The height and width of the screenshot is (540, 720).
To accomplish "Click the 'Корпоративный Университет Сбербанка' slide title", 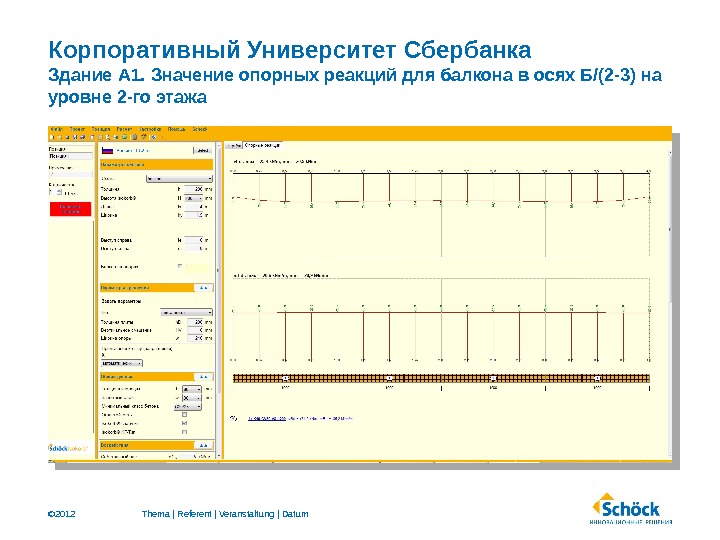I will (290, 50).
